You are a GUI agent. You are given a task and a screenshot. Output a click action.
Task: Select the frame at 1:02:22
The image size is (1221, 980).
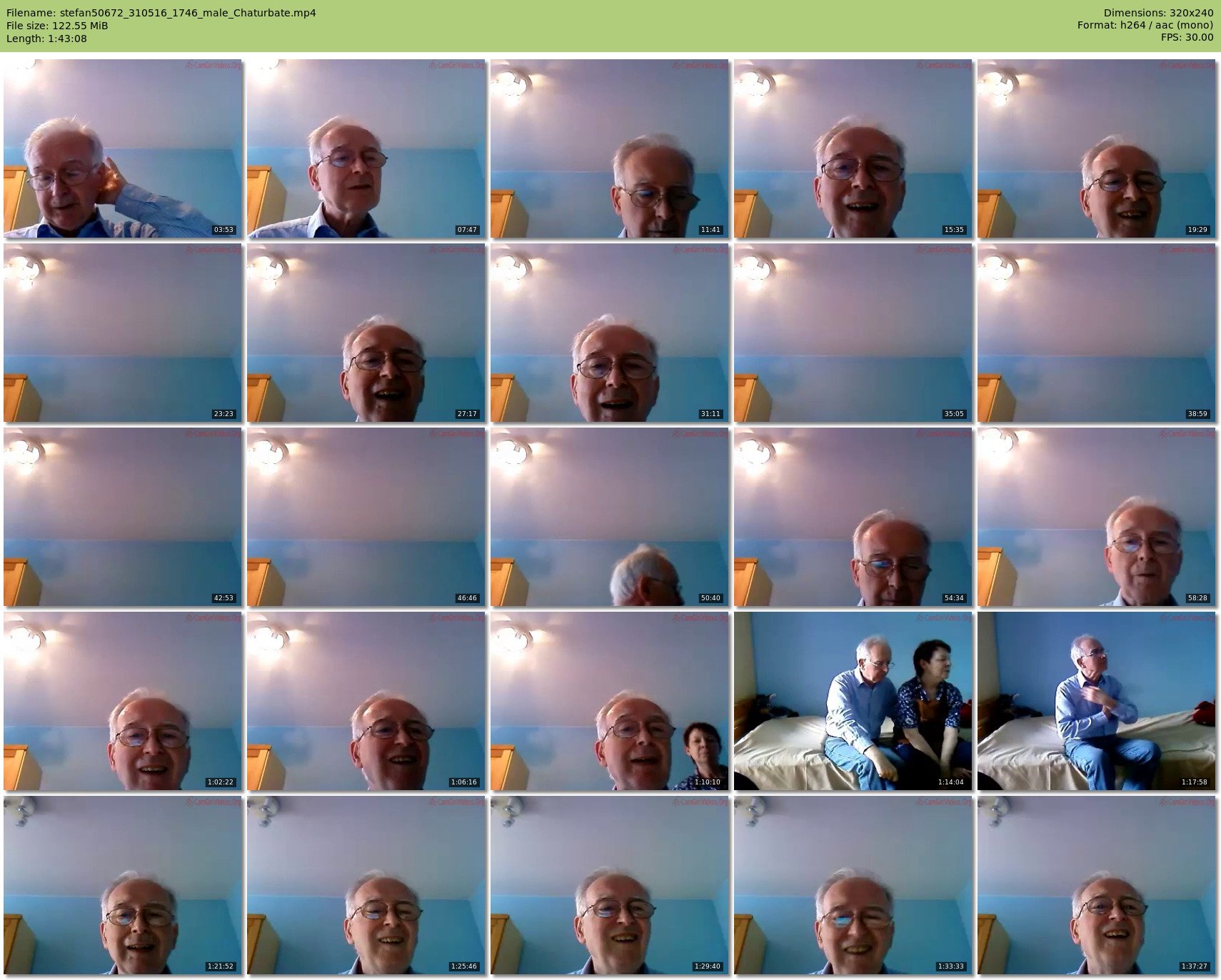tap(123, 701)
